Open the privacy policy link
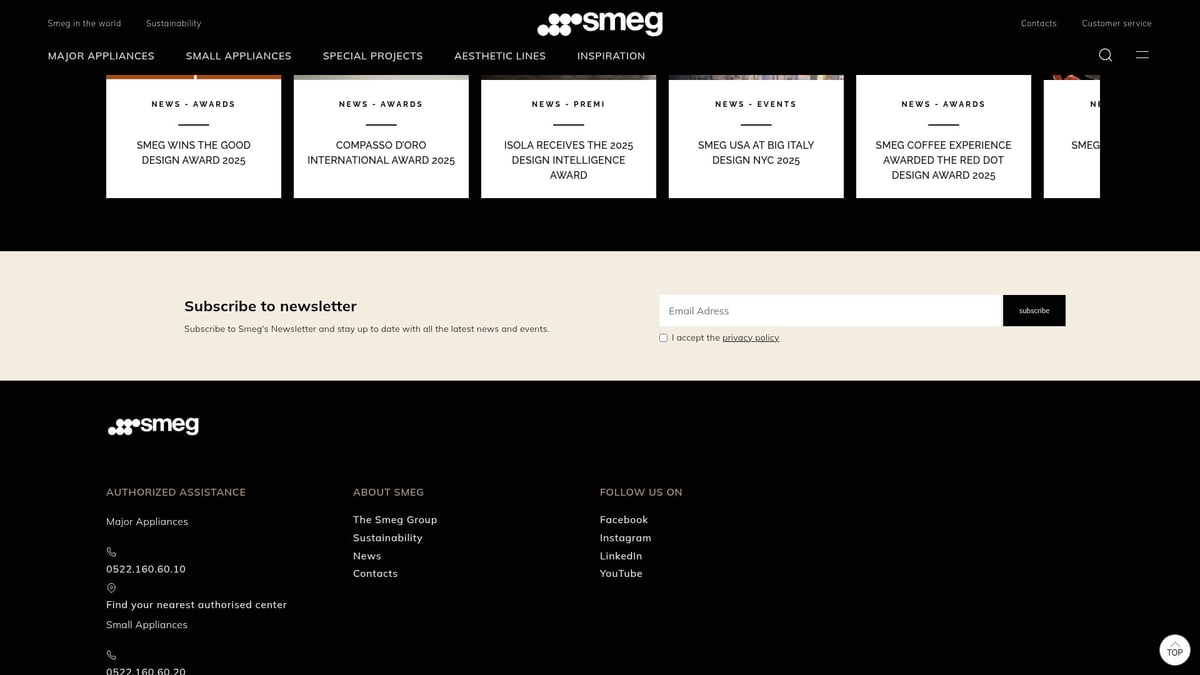Screen dimensions: 1200x675 750,338
